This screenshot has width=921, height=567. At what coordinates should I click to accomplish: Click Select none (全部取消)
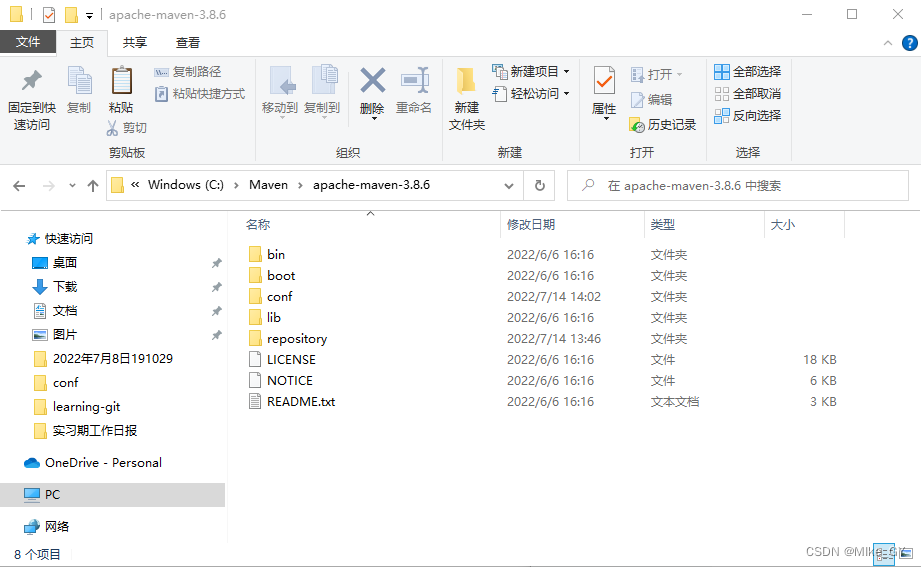pos(748,93)
